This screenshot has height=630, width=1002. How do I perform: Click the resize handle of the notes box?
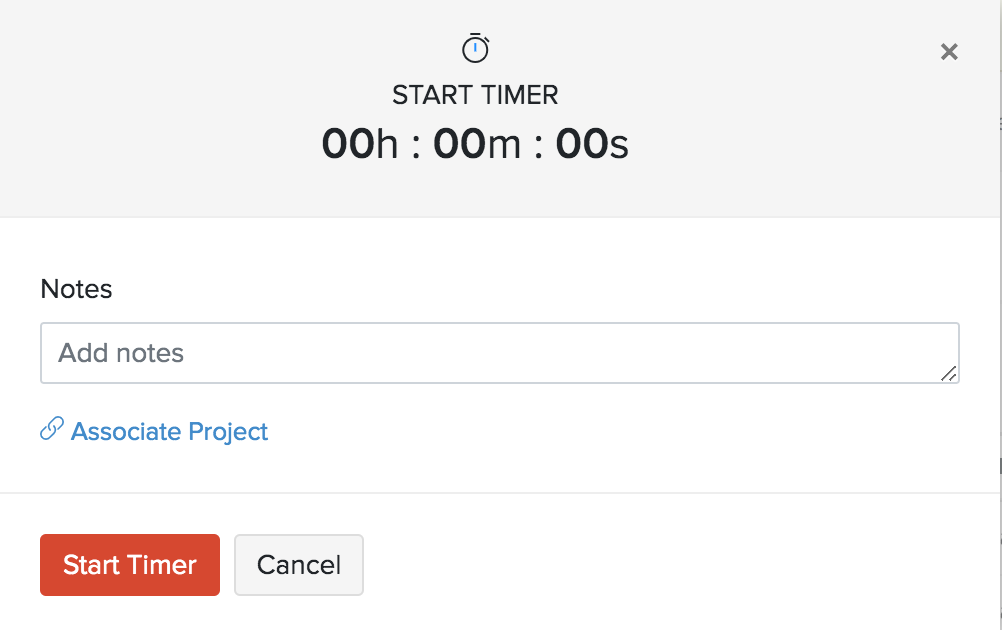950,374
